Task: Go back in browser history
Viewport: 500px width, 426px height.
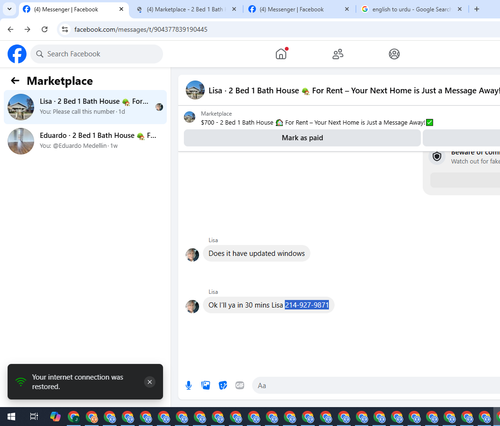Action: click(x=10, y=29)
